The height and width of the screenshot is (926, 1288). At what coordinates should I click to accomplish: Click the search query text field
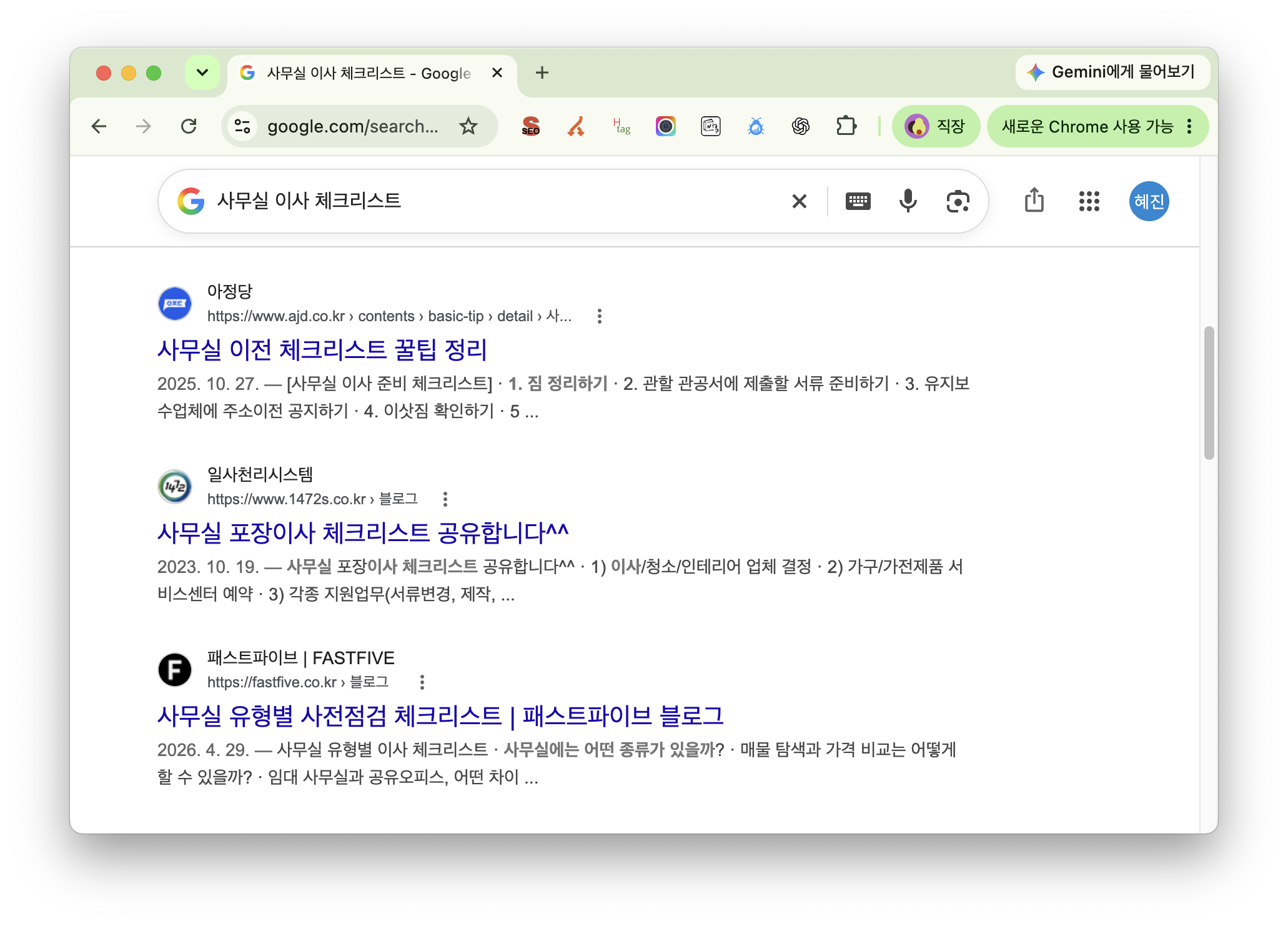[x=493, y=201]
